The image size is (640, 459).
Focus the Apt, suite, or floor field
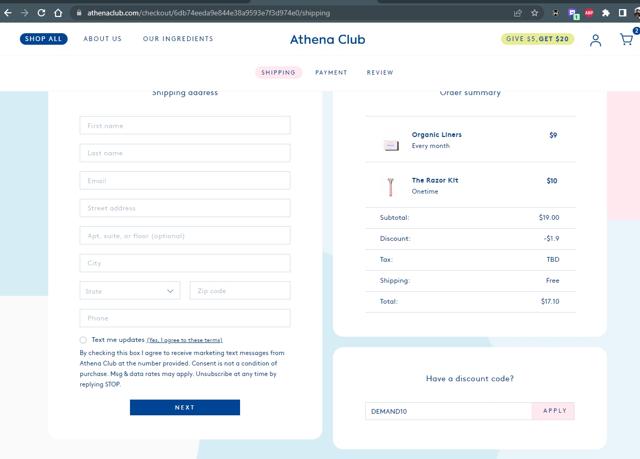pyautogui.click(x=185, y=236)
